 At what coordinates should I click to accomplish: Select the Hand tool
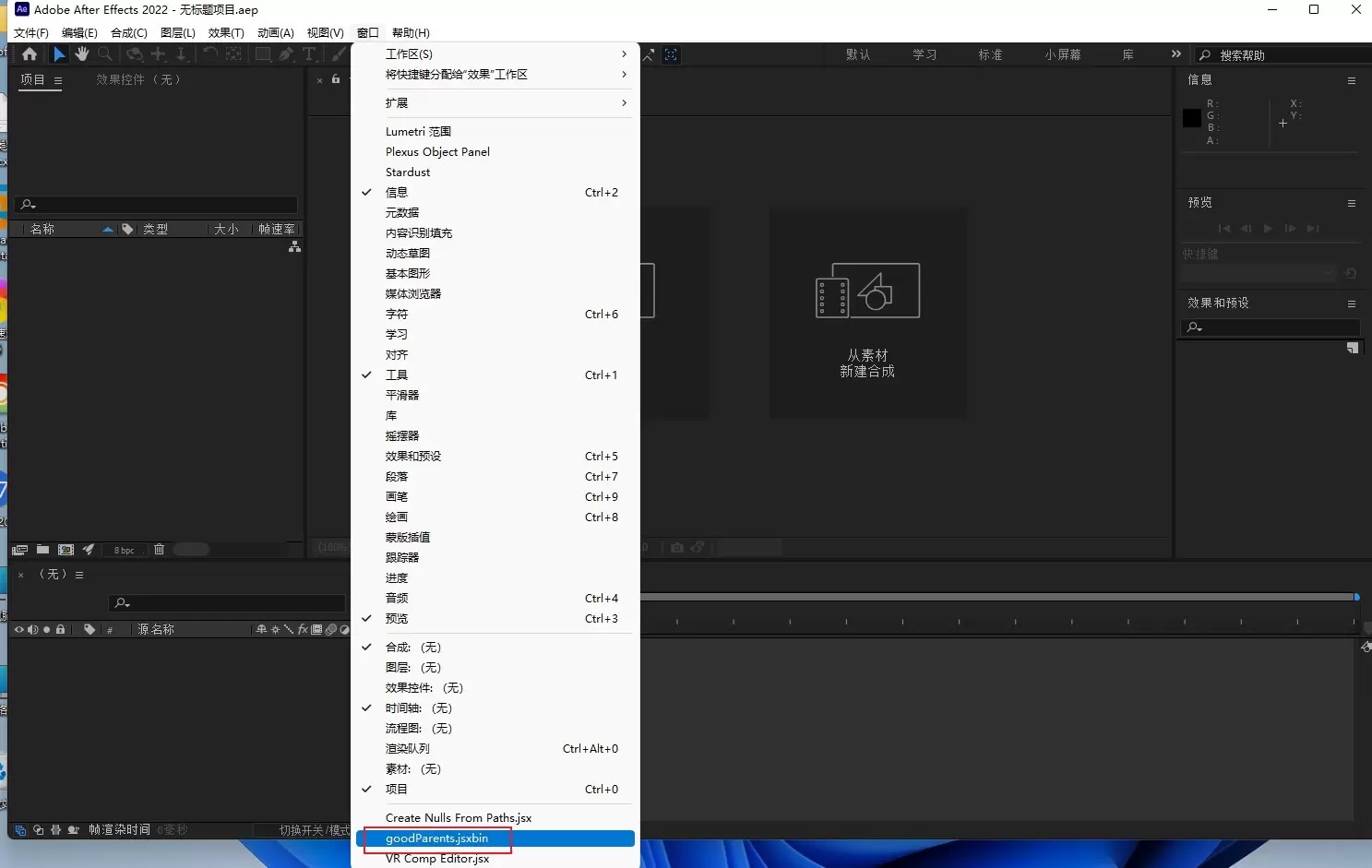point(82,54)
